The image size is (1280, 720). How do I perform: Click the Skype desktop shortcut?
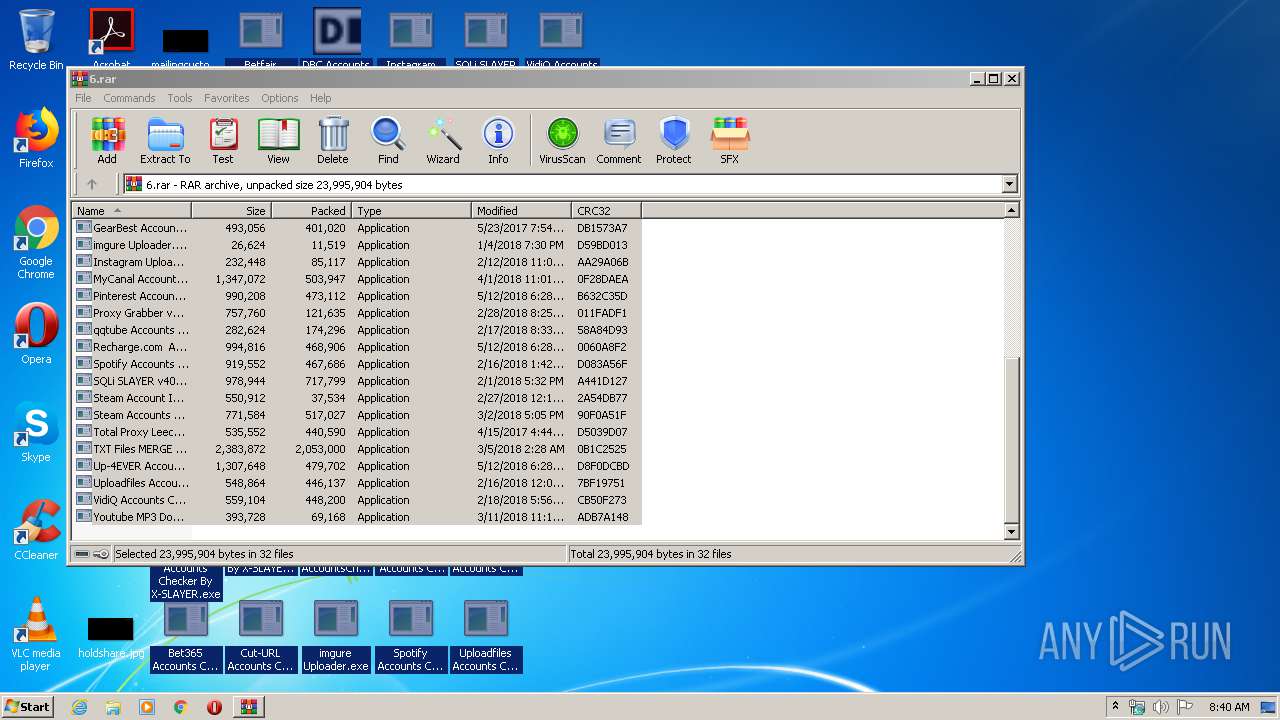[x=36, y=433]
